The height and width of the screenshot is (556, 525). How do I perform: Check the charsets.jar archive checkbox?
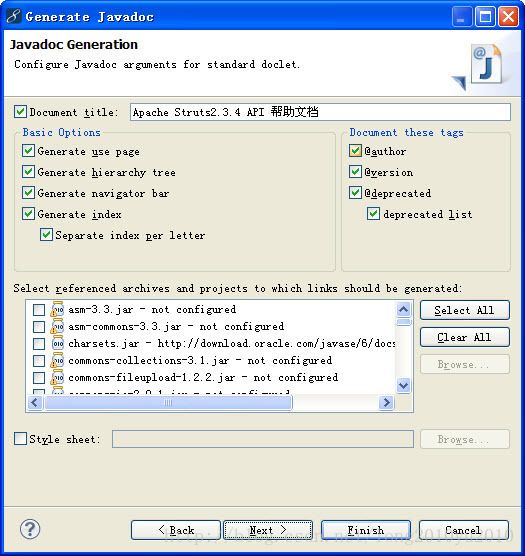point(39,344)
